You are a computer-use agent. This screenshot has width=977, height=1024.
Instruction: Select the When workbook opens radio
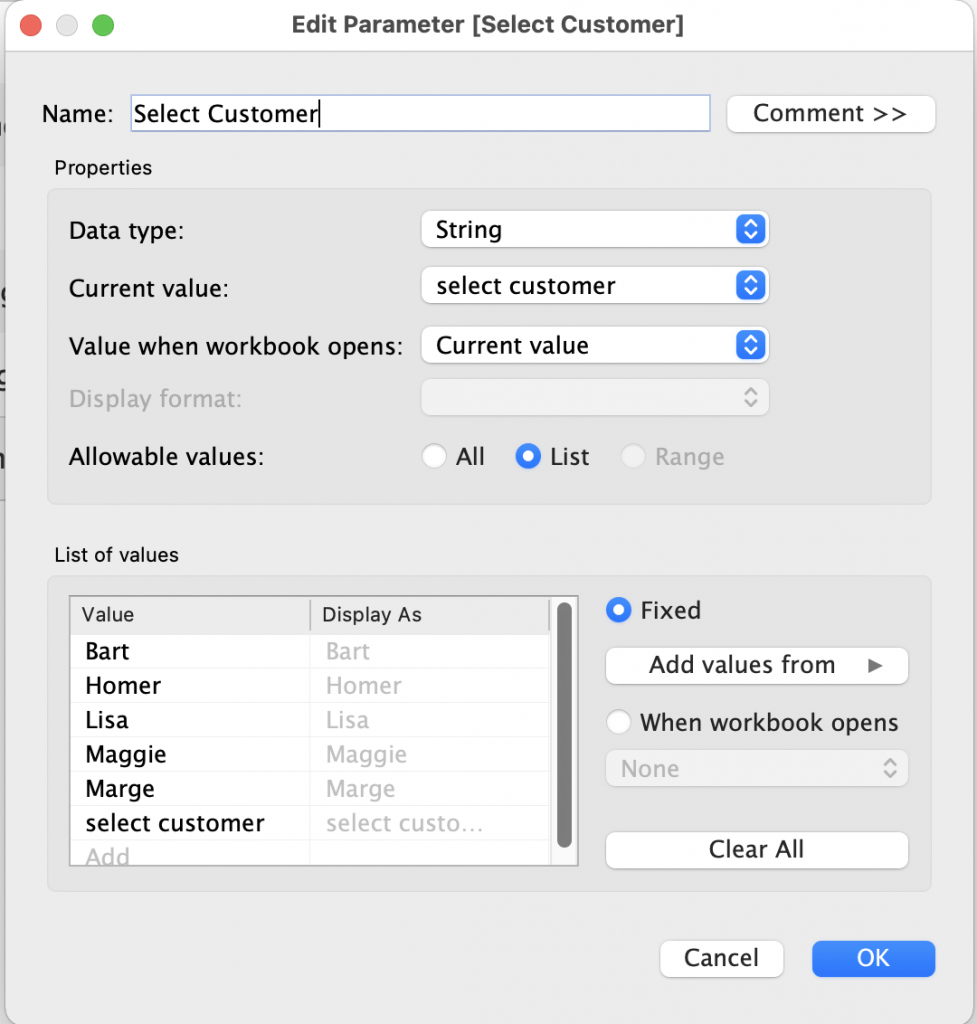(x=619, y=722)
